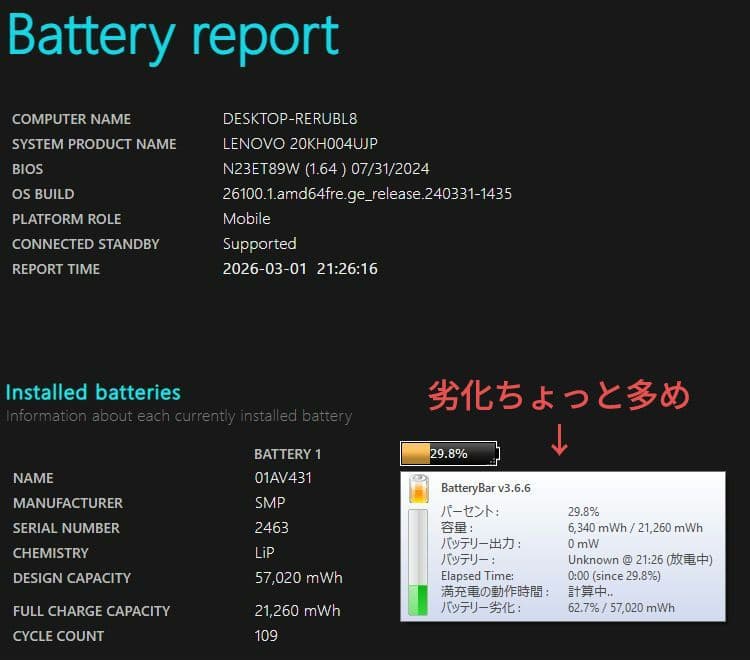This screenshot has height=660, width=750.
Task: Select the '容量' label in popup
Action: (x=457, y=528)
